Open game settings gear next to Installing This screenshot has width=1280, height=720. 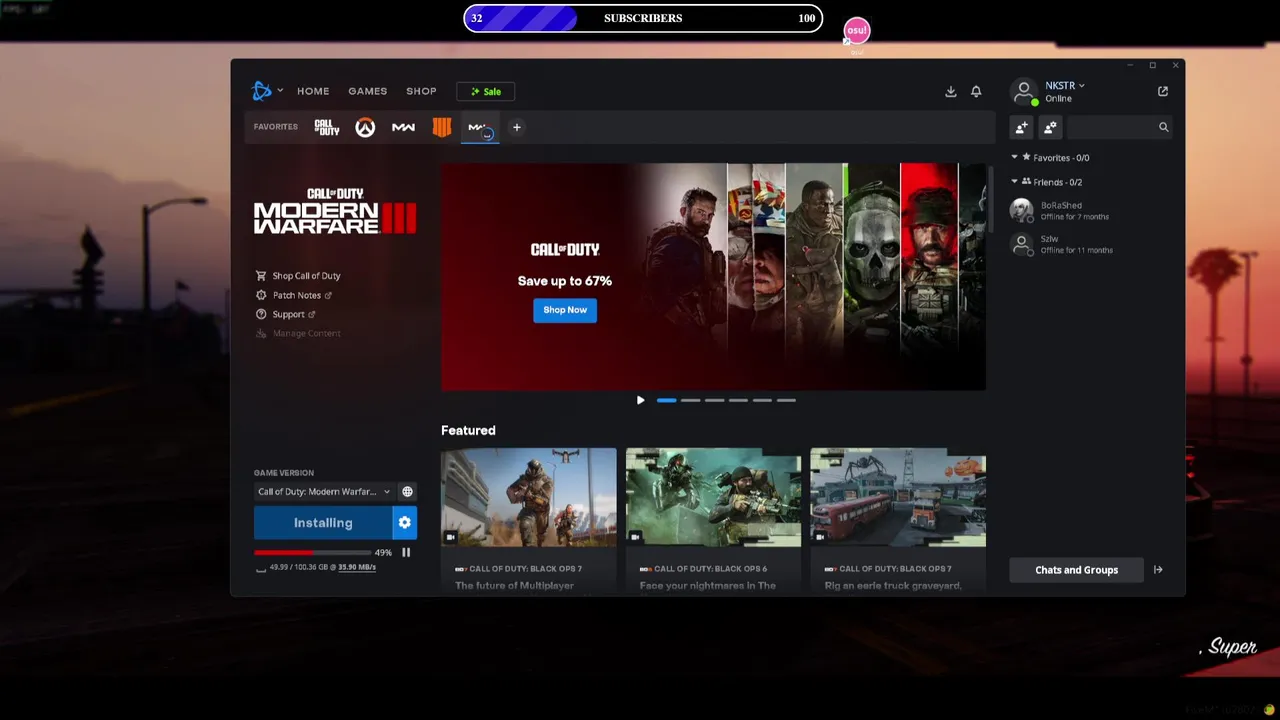pyautogui.click(x=405, y=523)
